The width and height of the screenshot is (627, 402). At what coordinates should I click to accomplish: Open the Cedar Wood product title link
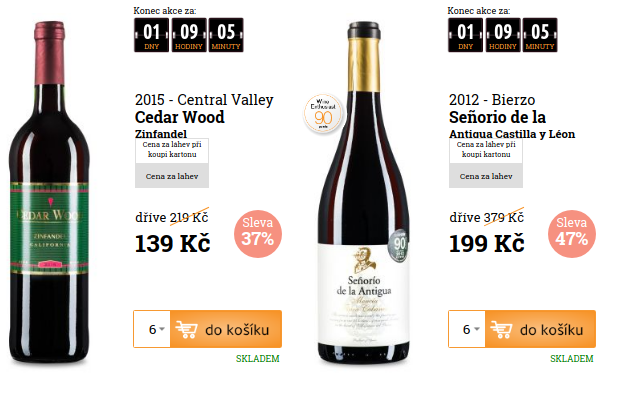pos(180,117)
